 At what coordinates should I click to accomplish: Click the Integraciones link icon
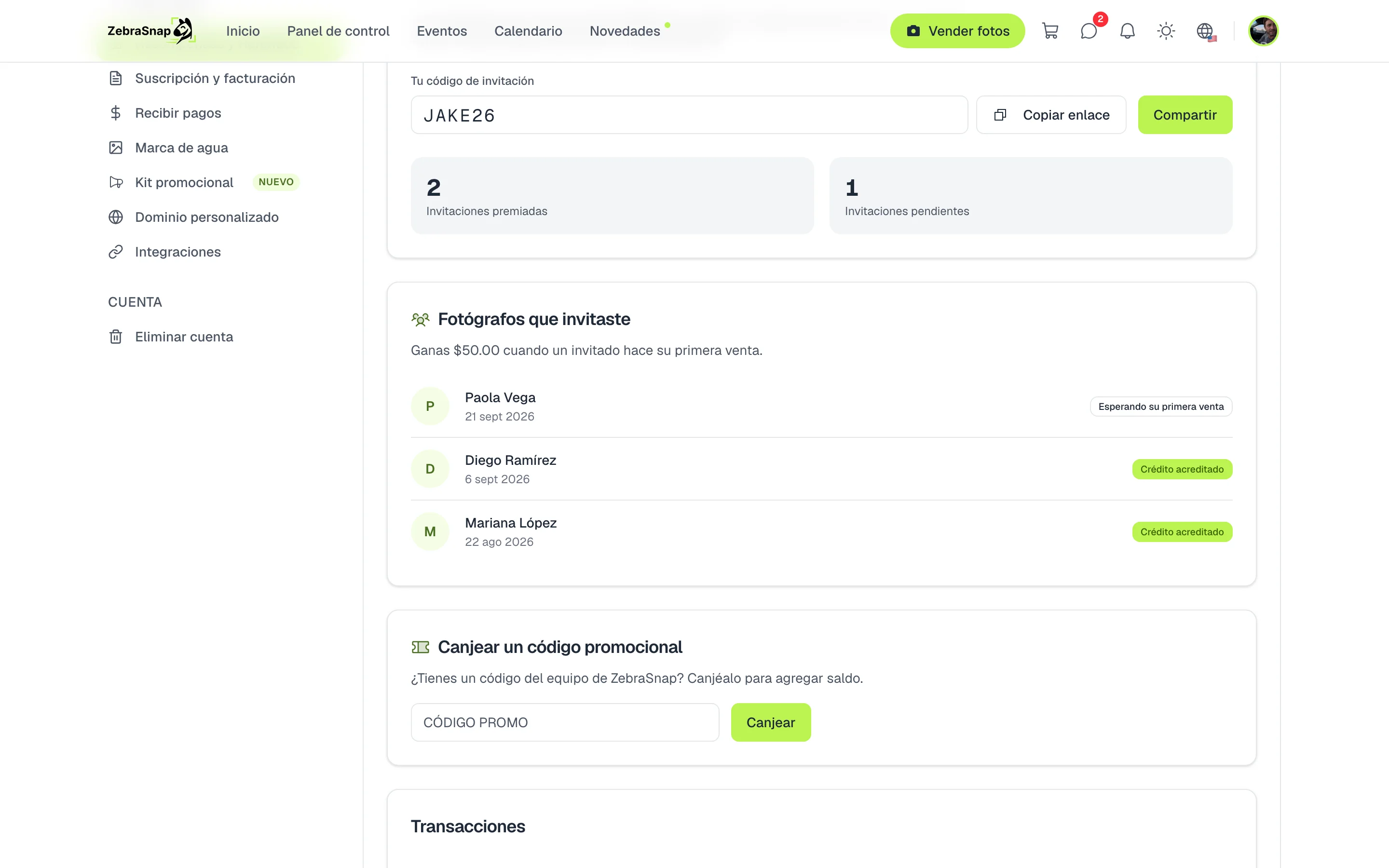click(115, 252)
